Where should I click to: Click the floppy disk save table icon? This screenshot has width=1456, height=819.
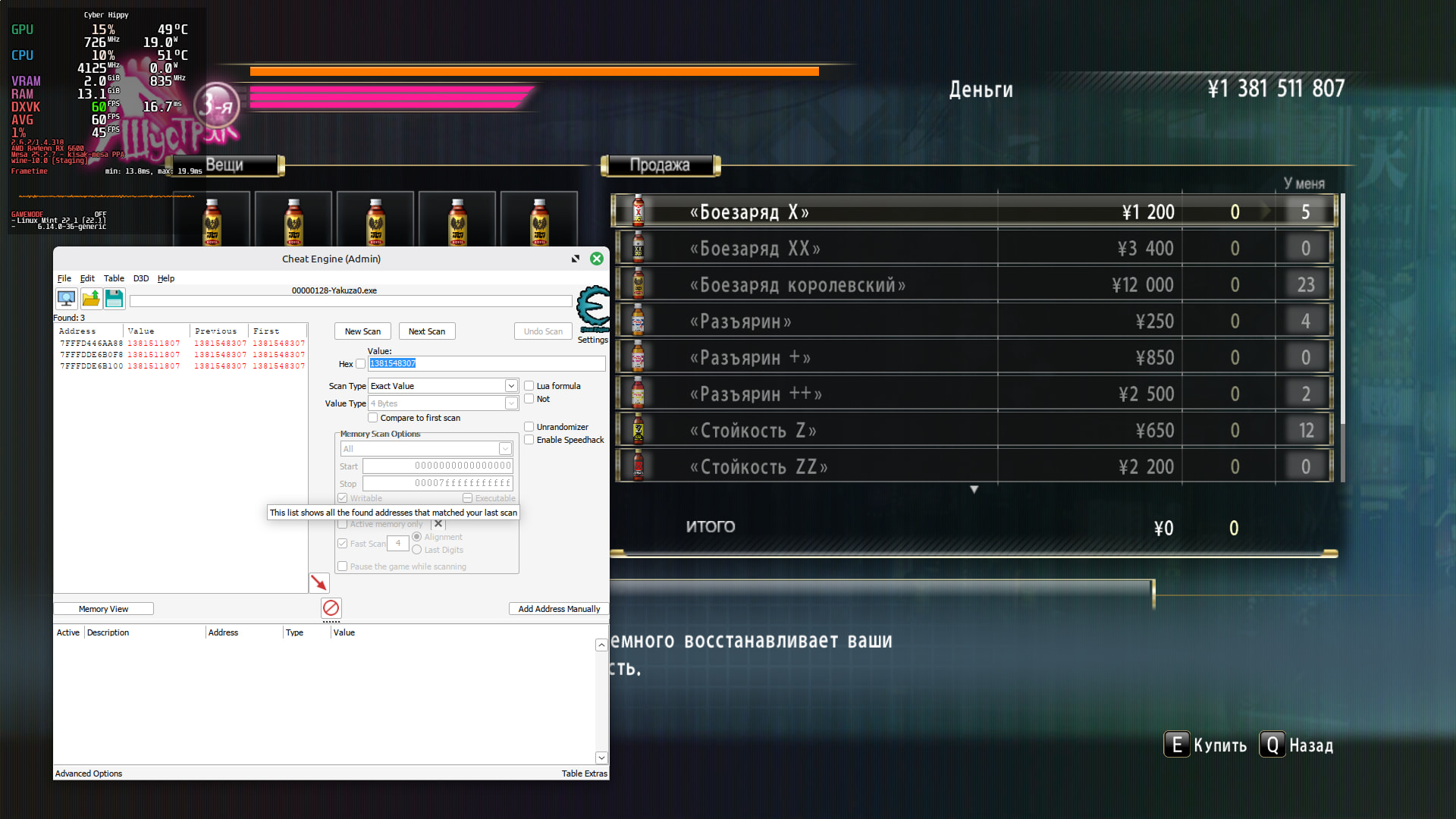114,299
